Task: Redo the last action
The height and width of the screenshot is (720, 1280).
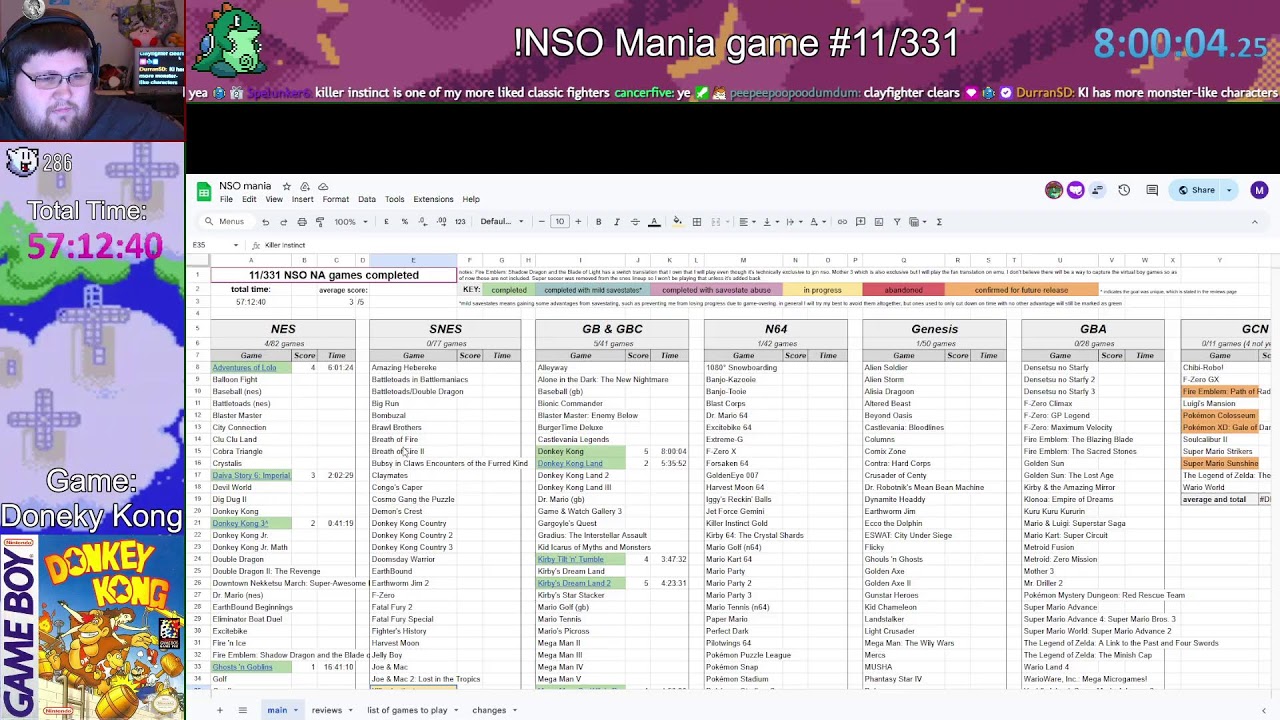Action: (x=283, y=222)
